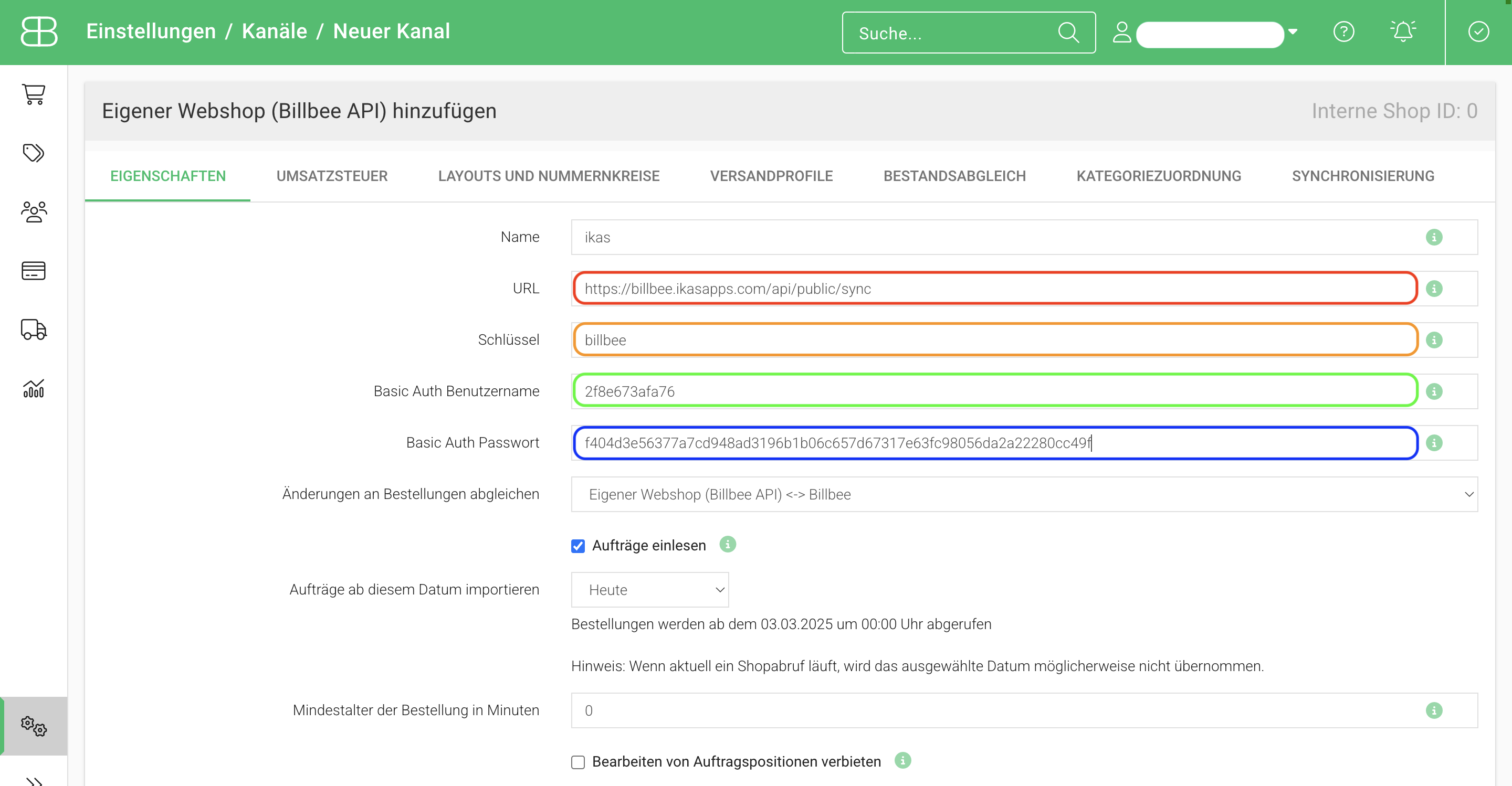
Task: Click the Neuer Kanal breadcrumb
Action: [x=392, y=31]
